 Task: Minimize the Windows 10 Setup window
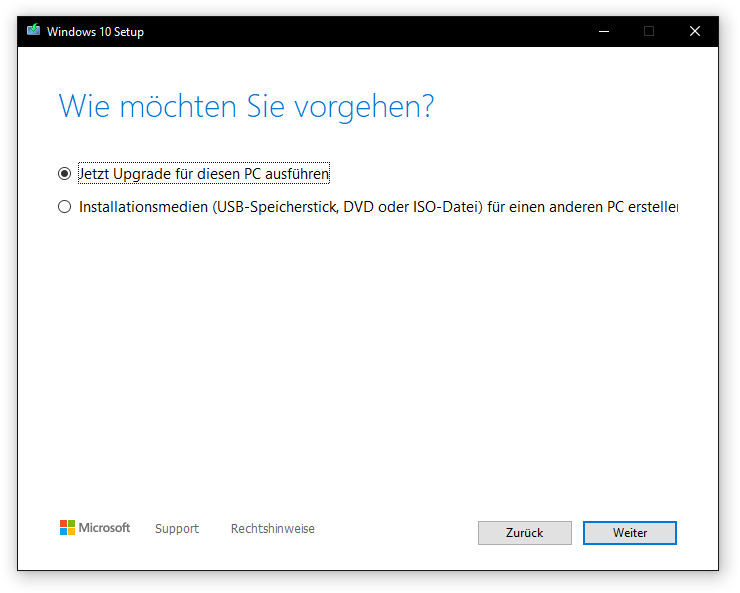pos(604,31)
